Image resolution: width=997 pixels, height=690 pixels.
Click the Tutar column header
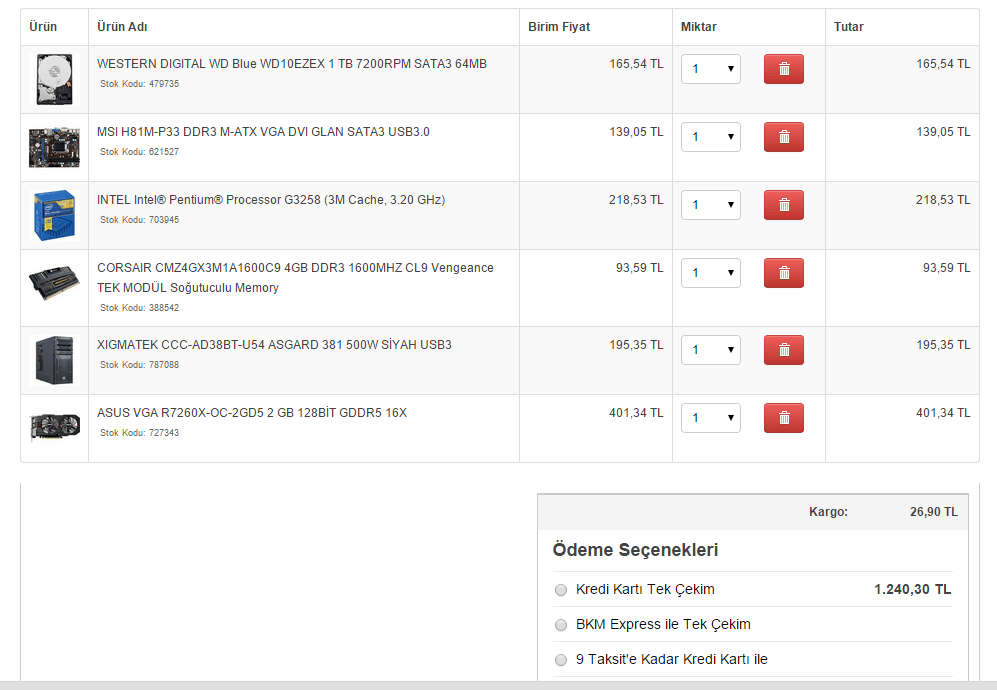coord(849,27)
